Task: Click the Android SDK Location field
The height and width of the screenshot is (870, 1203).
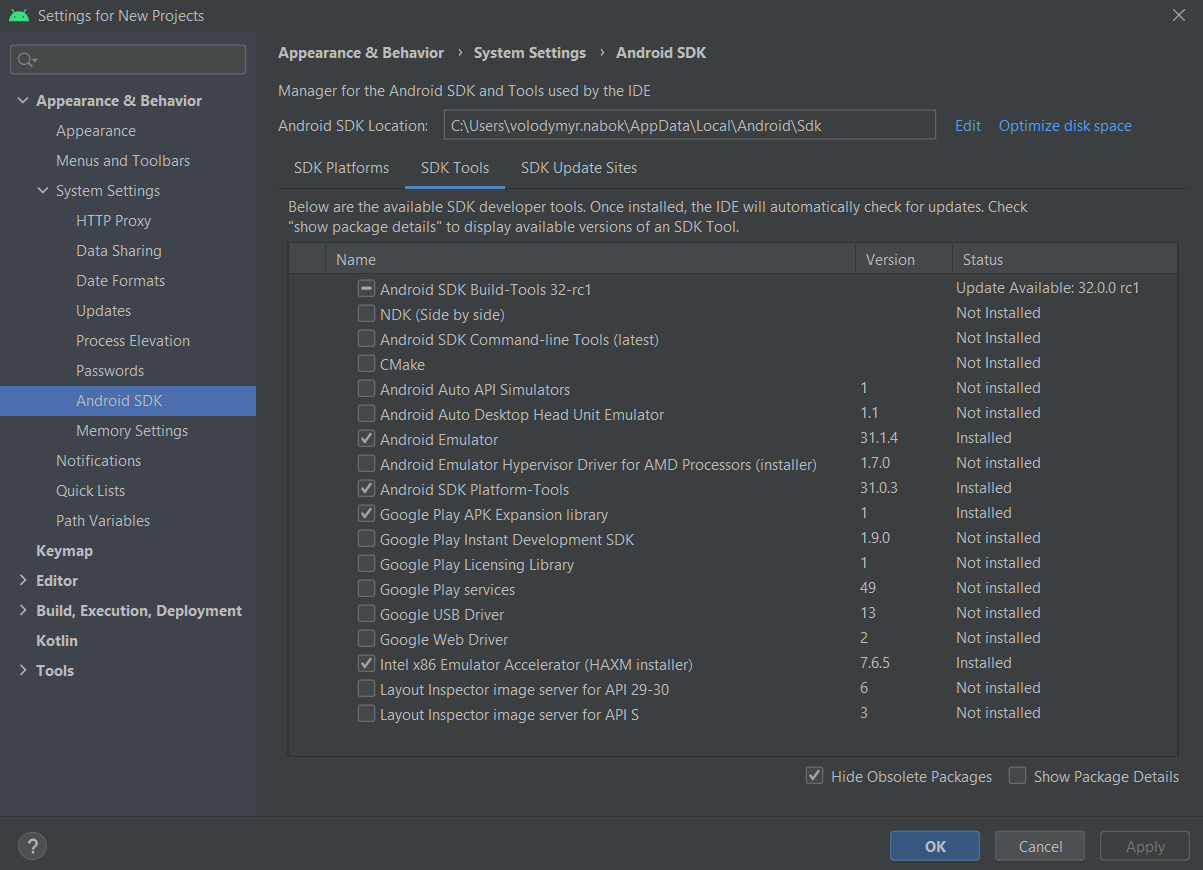Action: [689, 126]
